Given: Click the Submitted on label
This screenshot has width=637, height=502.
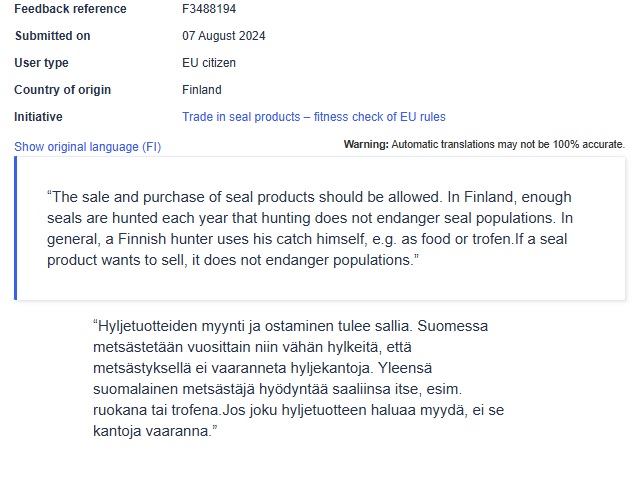Looking at the screenshot, I should click(x=52, y=36).
